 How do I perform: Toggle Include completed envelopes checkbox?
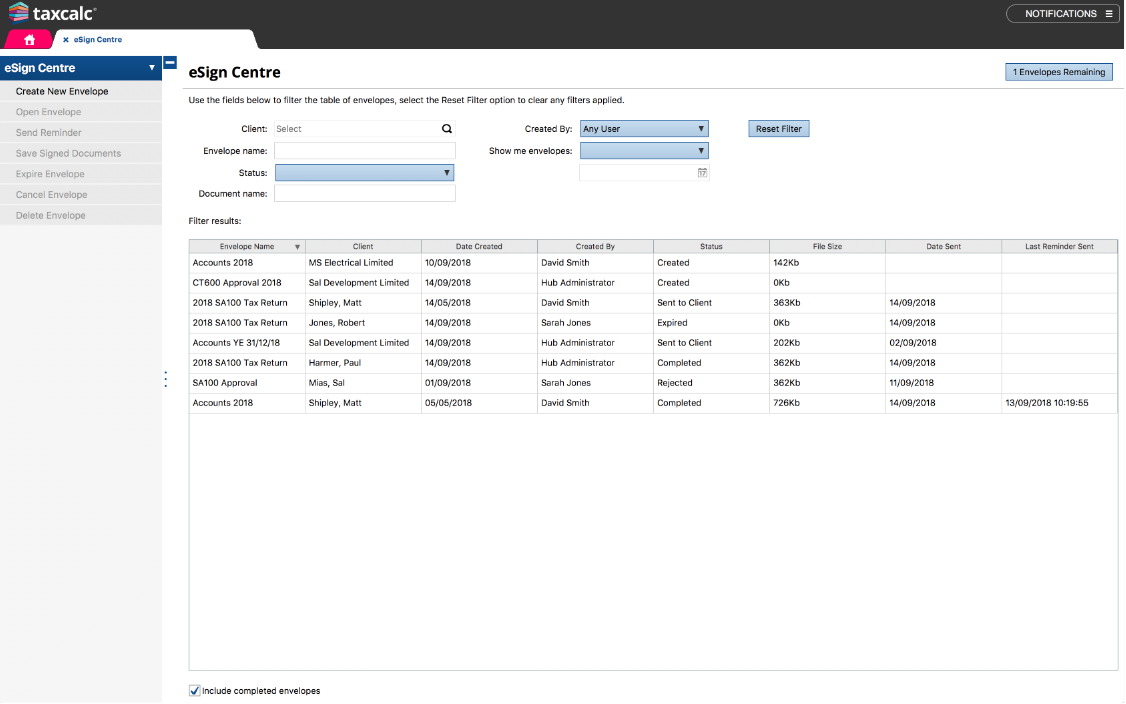(x=195, y=690)
